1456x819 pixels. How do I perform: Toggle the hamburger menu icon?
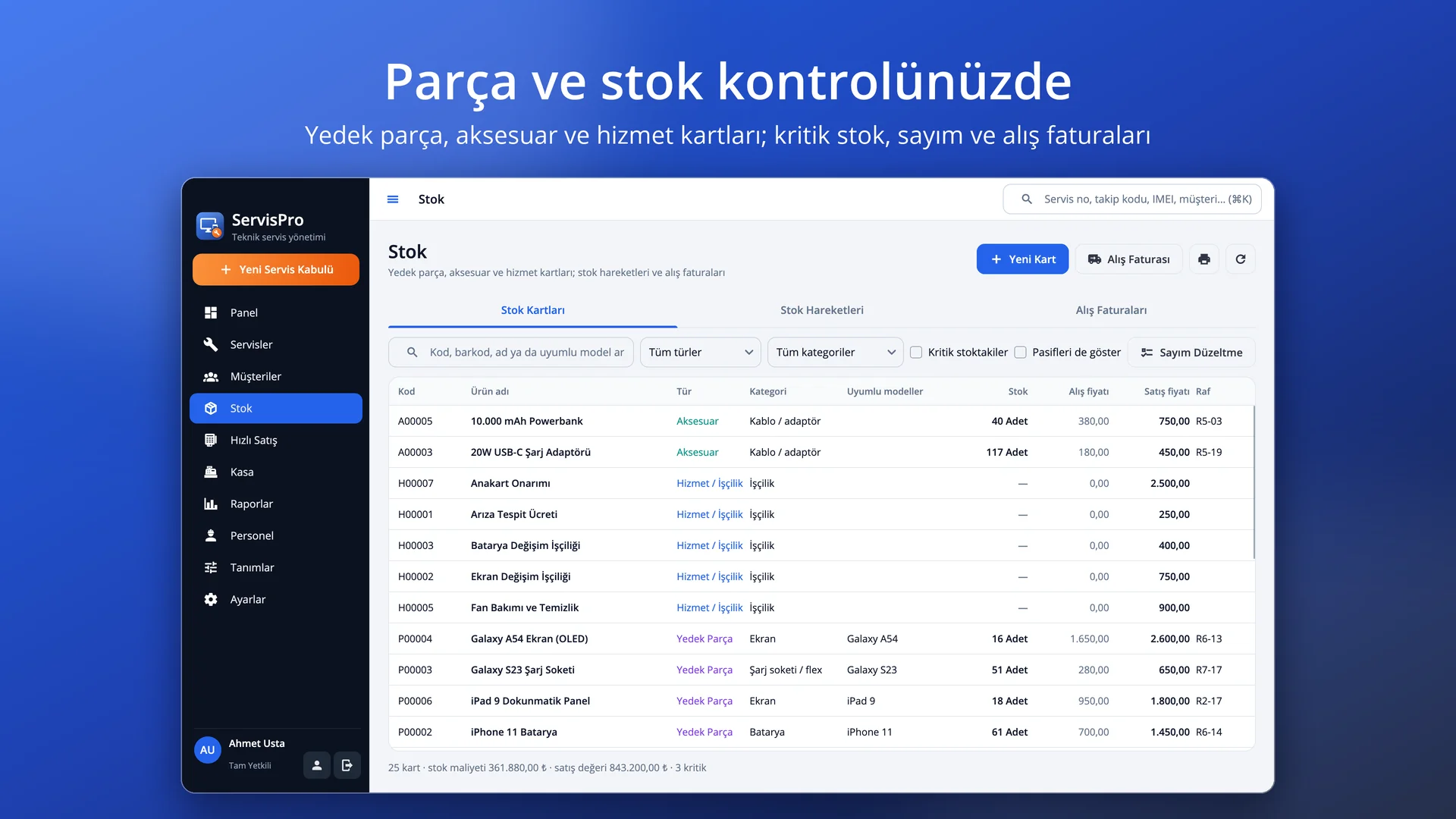[x=393, y=199]
